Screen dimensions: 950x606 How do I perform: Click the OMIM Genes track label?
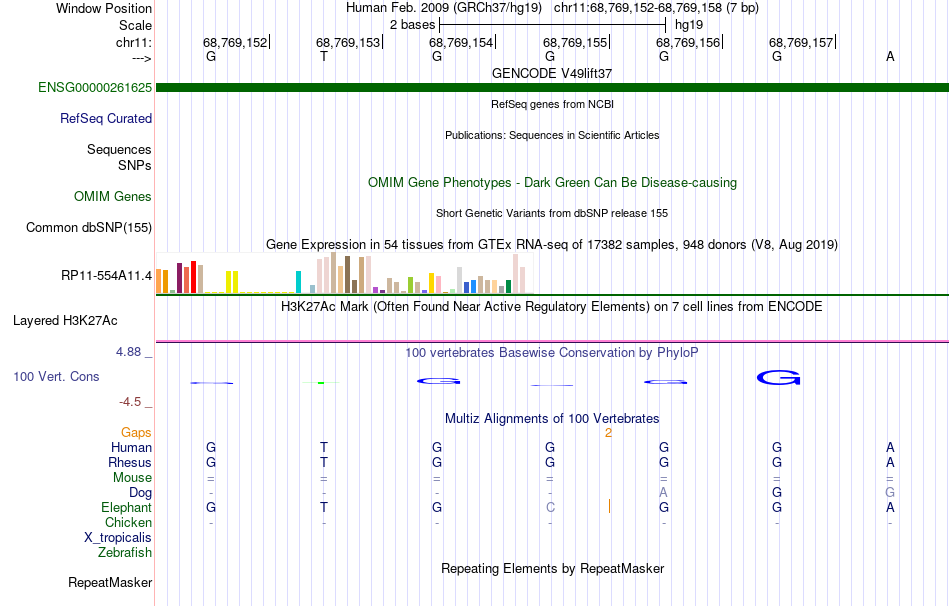tap(113, 196)
